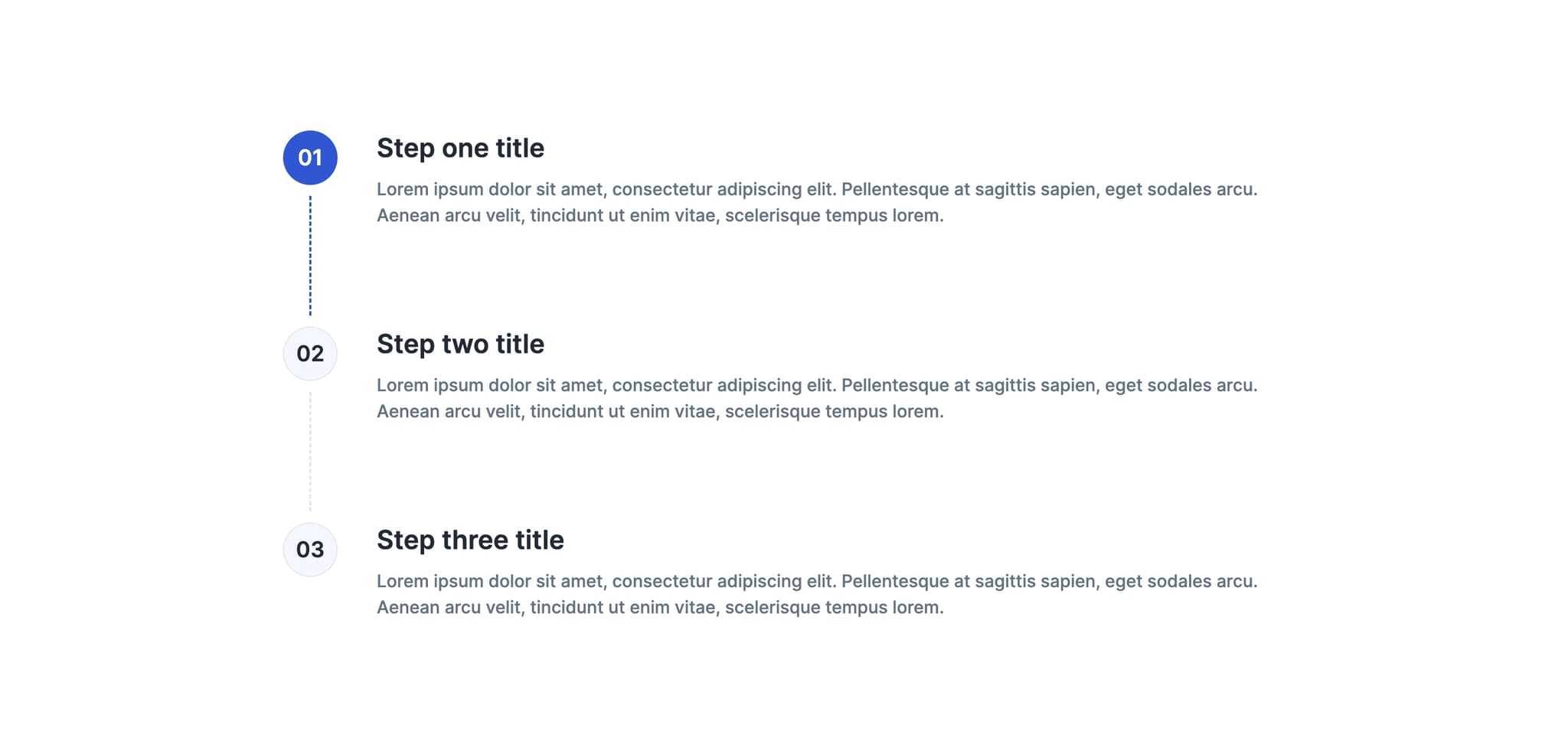Click the word "Step" in "Step two title"
Image resolution: width=1568 pixels, height=751 pixels.
405,344
